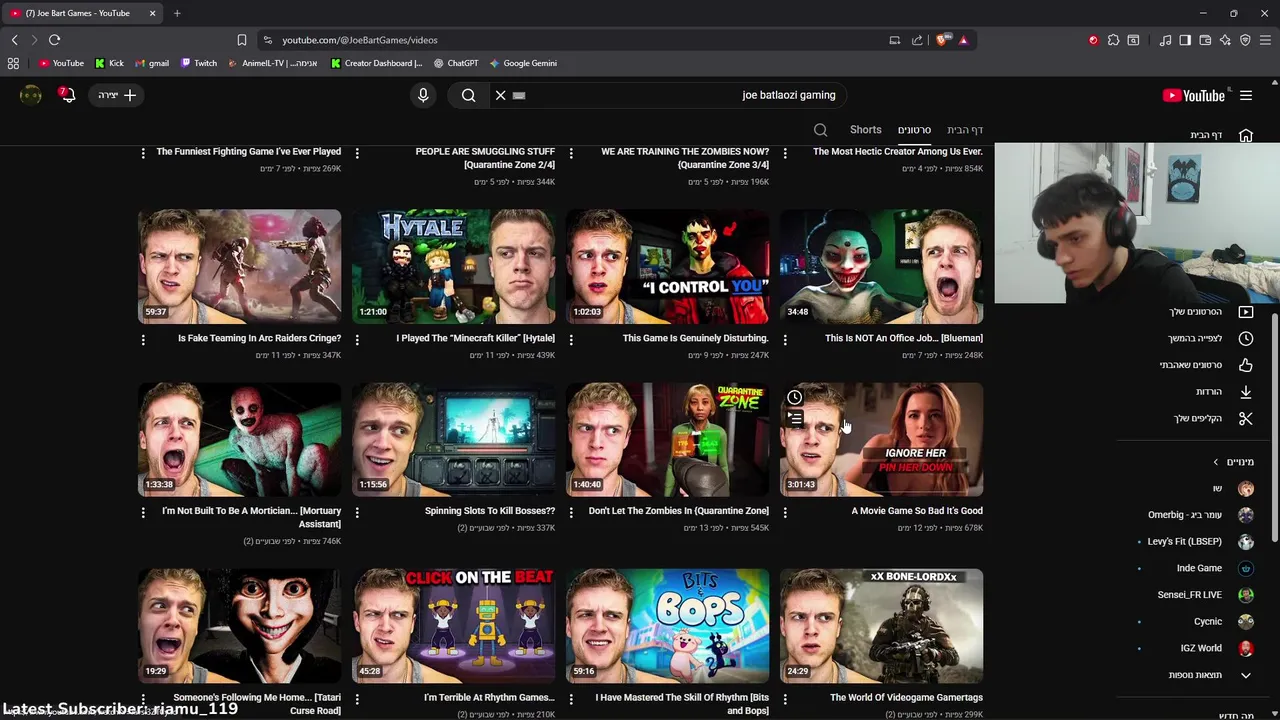Screen dimensions: 1280x720
Task: Open Leo AI sparkle icon
Action: tap(1225, 40)
